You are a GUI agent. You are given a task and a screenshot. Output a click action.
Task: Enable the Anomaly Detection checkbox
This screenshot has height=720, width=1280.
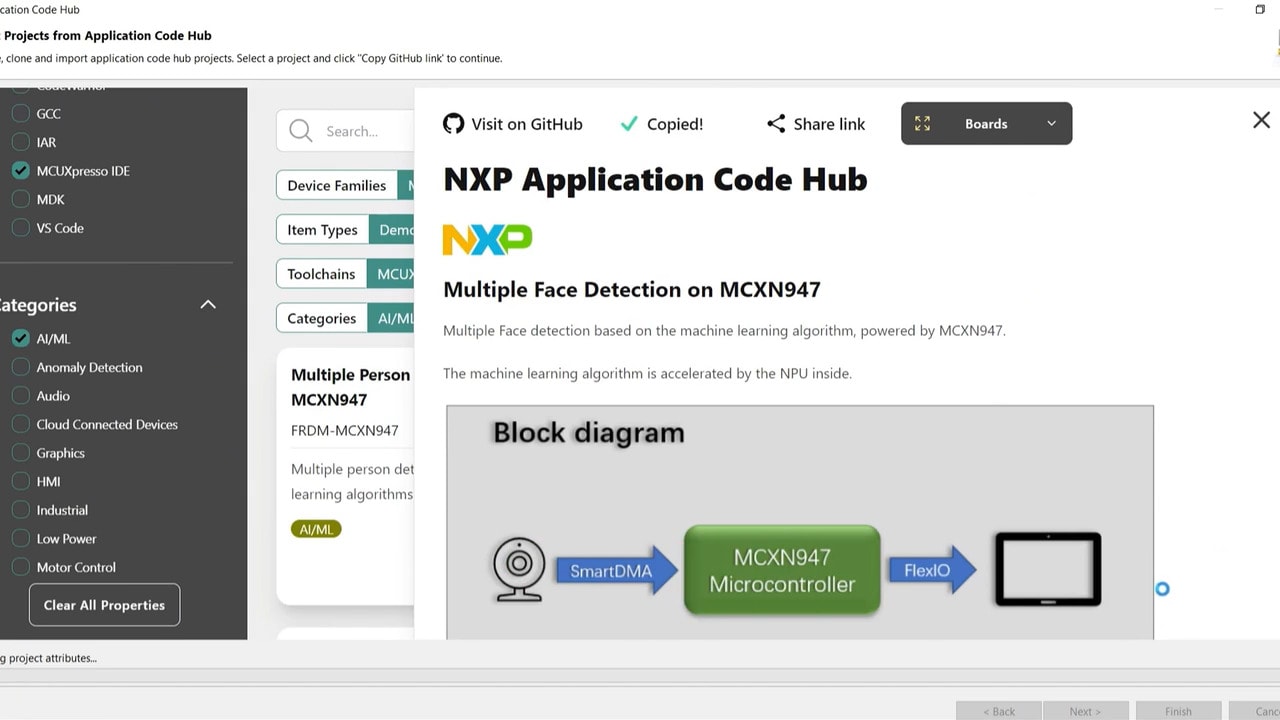(21, 368)
